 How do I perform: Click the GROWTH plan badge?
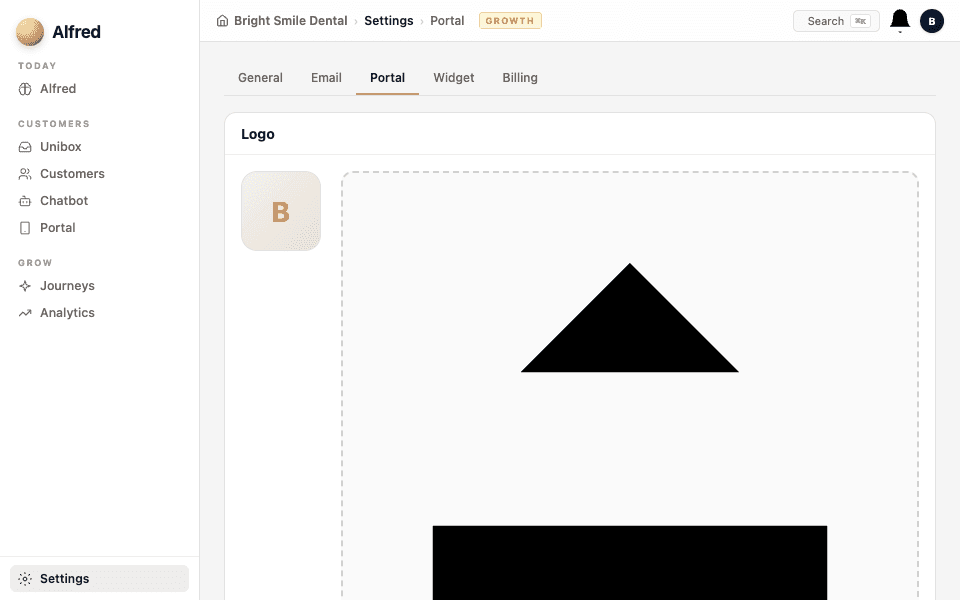(510, 21)
